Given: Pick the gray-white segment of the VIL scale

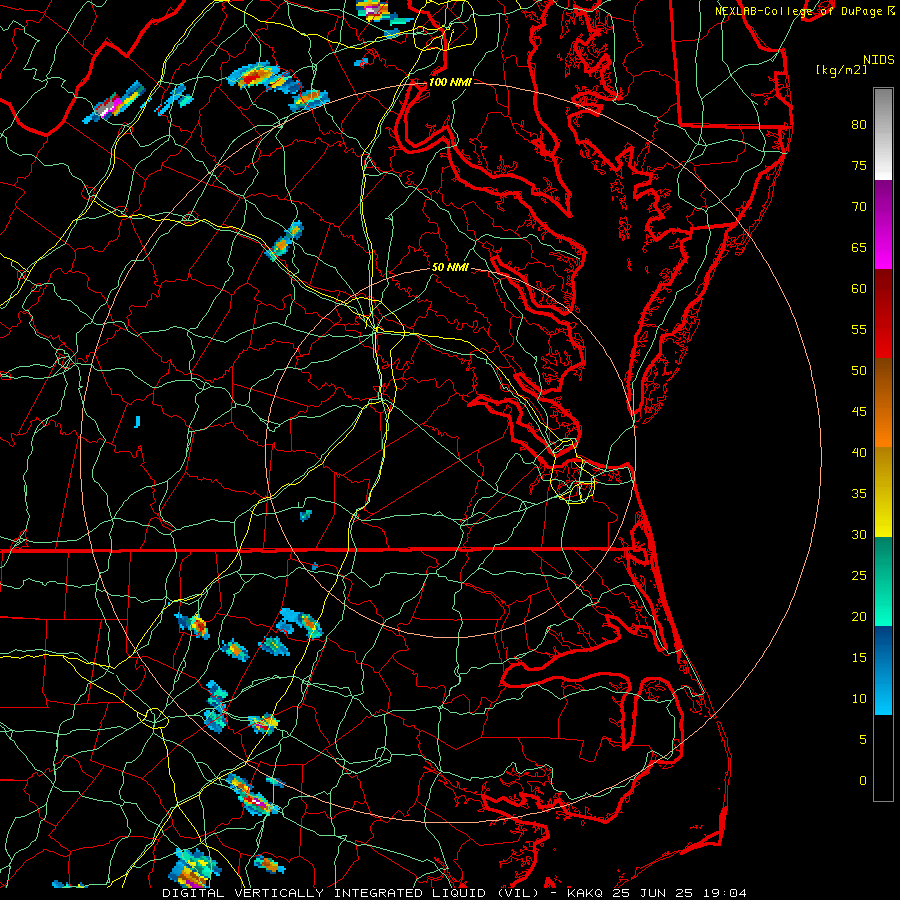Looking at the screenshot, I should (883, 134).
